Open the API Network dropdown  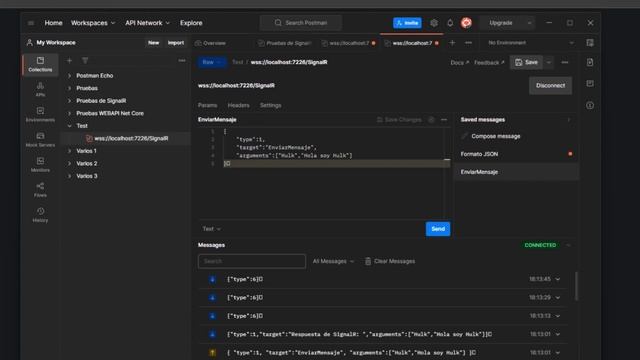pos(147,23)
